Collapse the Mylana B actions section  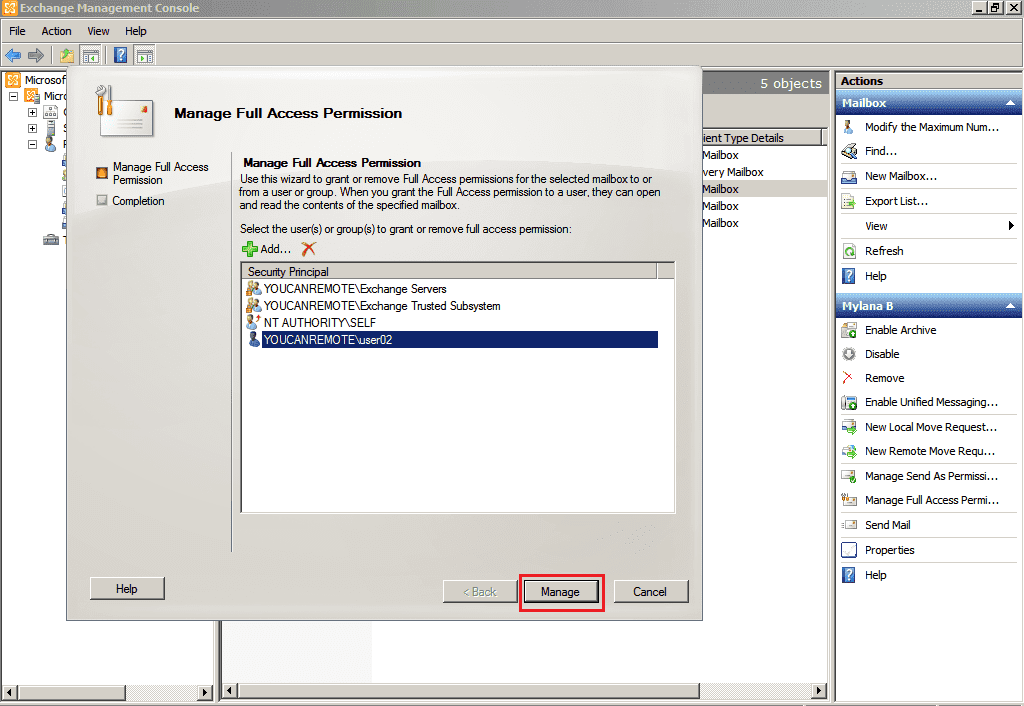[1010, 306]
